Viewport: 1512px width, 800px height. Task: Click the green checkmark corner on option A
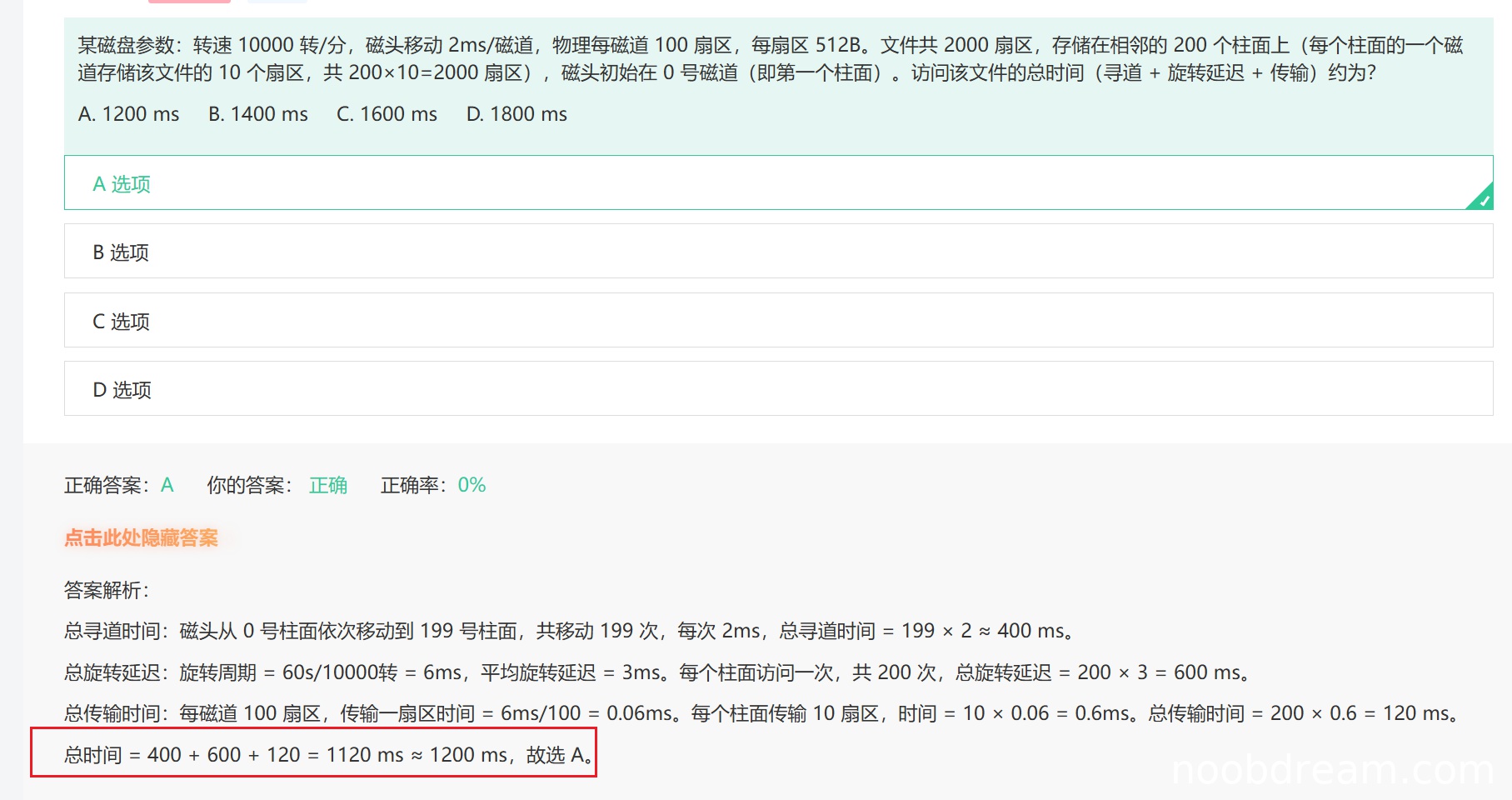1483,199
